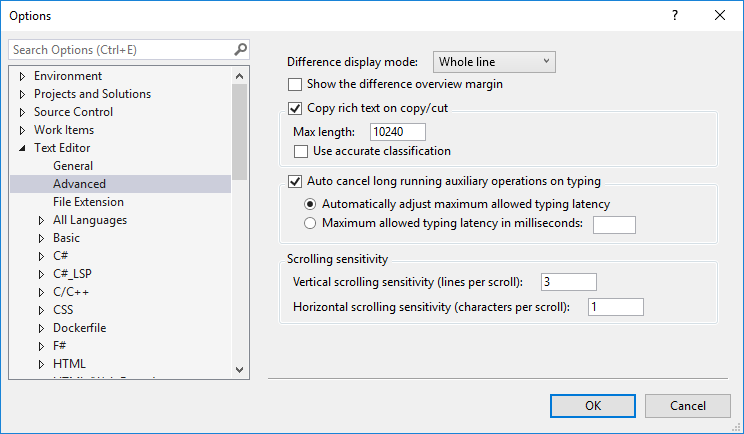
Task: Select Dockerfile tree item
Action: [x=80, y=328]
